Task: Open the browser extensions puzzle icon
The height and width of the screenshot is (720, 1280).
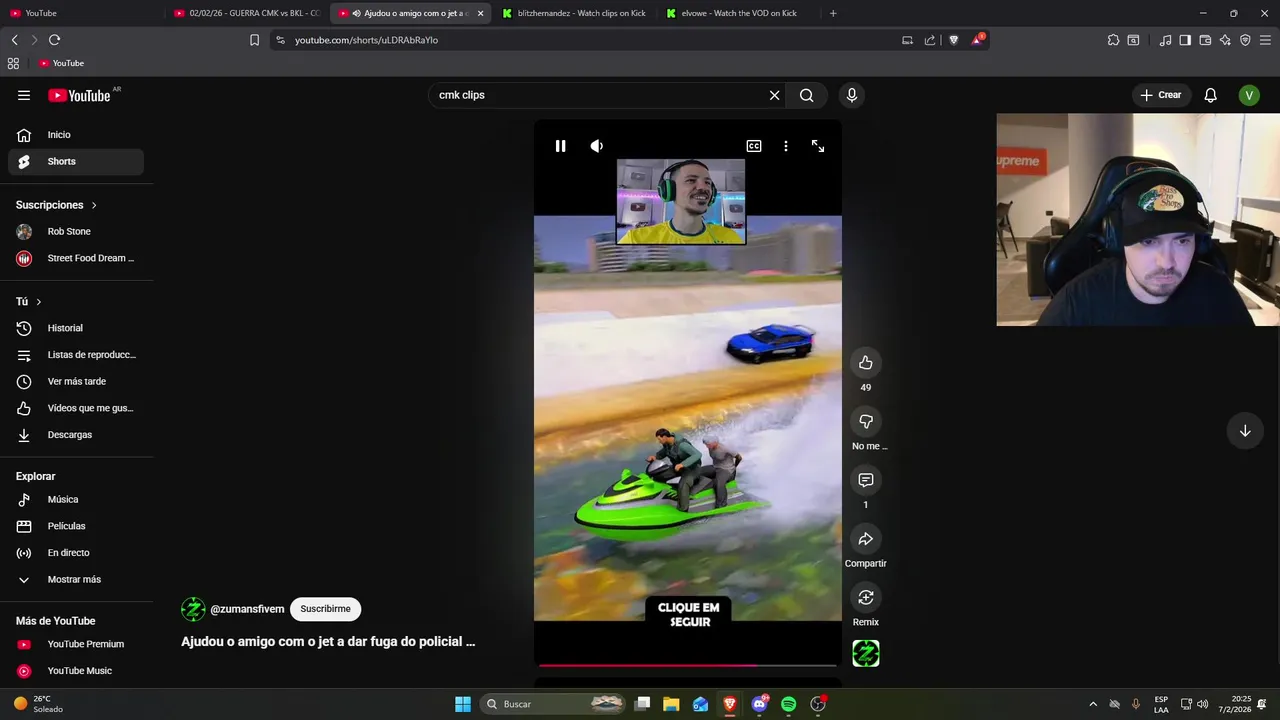Action: [1113, 40]
